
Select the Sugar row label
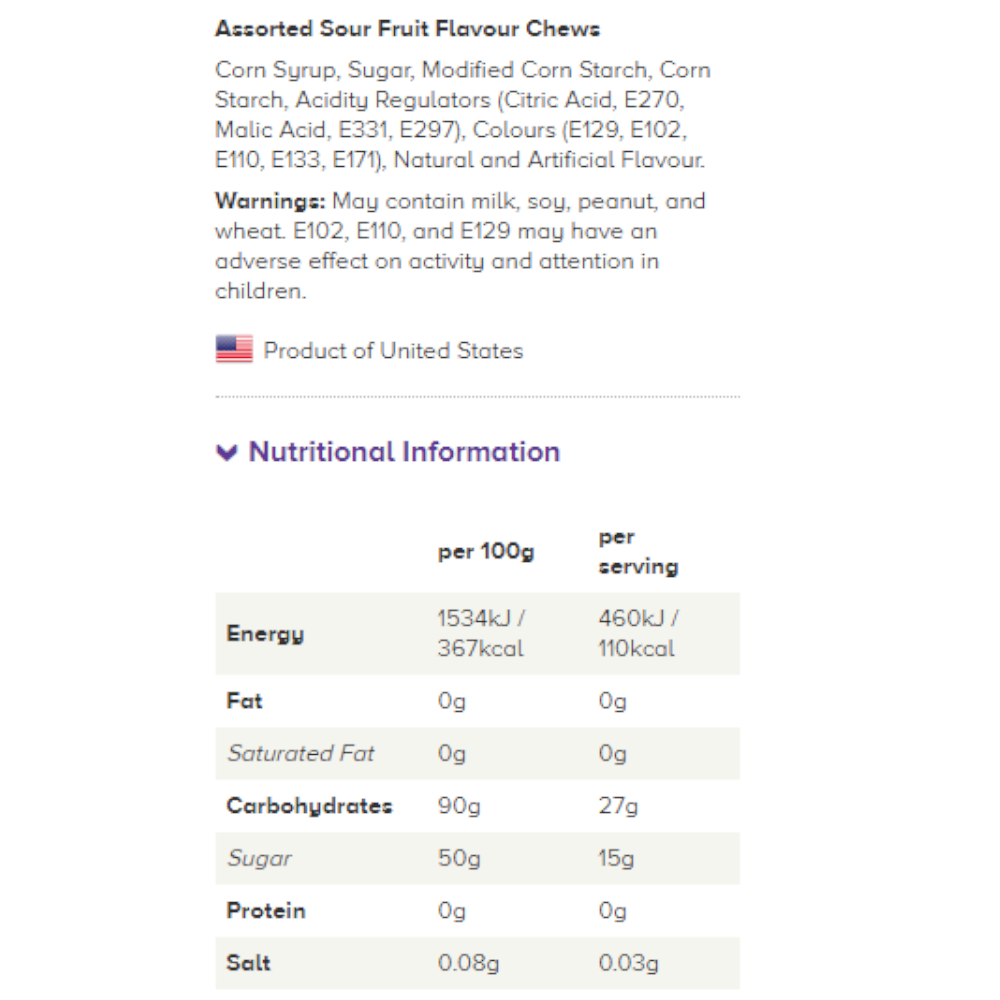[259, 858]
